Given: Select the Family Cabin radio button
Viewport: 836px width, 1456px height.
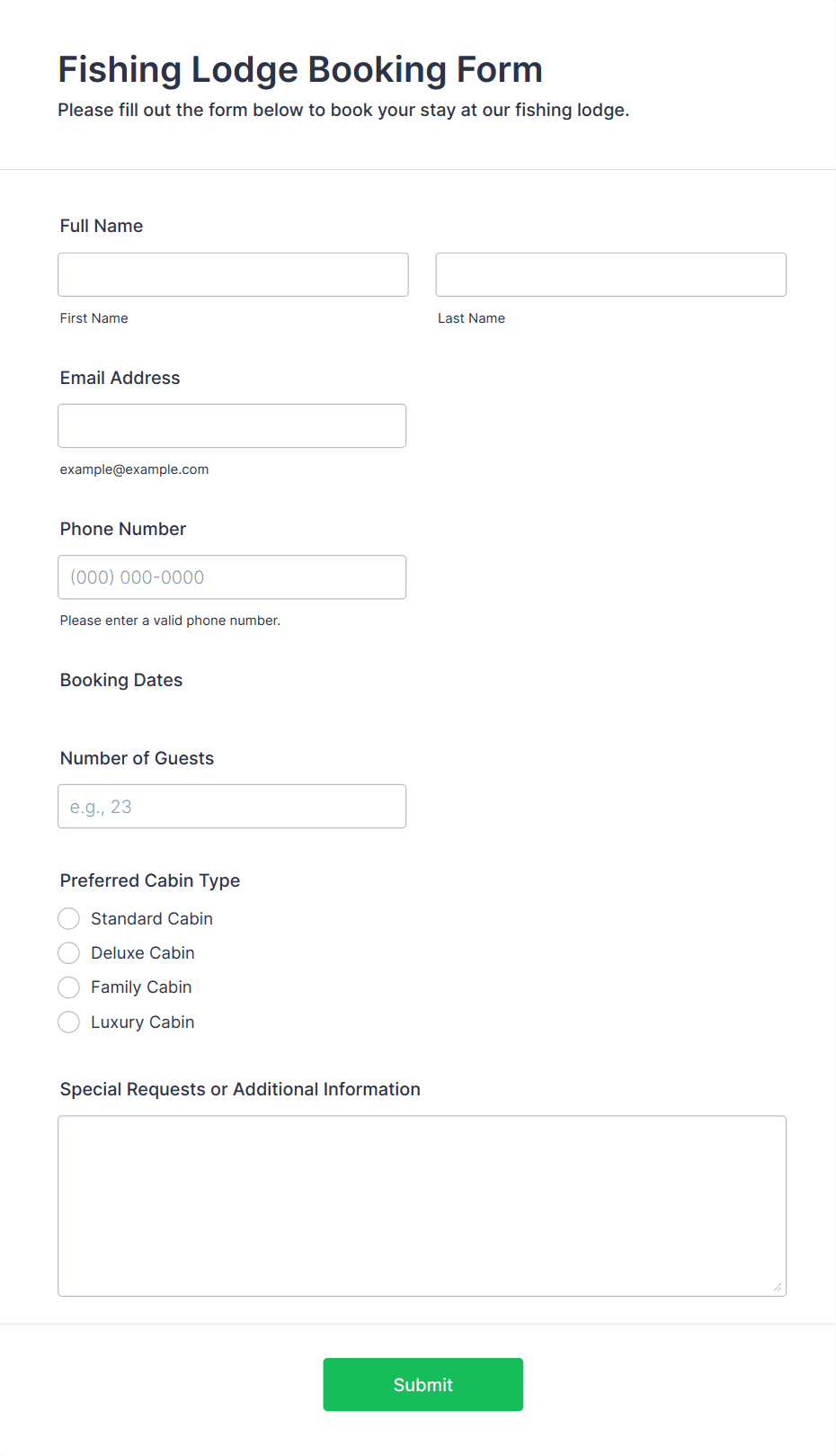Looking at the screenshot, I should 69,987.
